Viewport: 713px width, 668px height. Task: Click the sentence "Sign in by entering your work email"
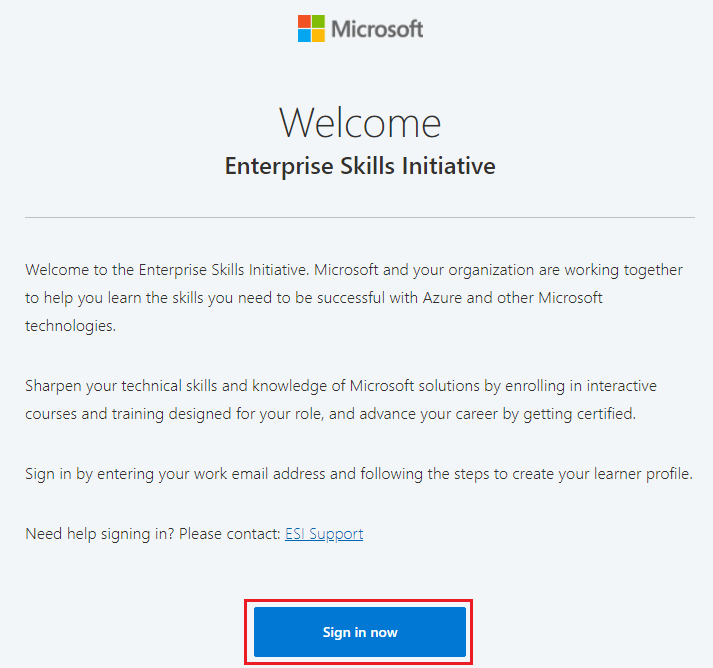[x=358, y=473]
